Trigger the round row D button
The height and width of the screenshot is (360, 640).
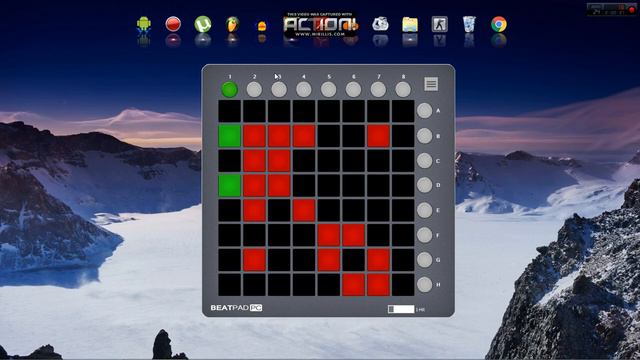click(x=424, y=185)
